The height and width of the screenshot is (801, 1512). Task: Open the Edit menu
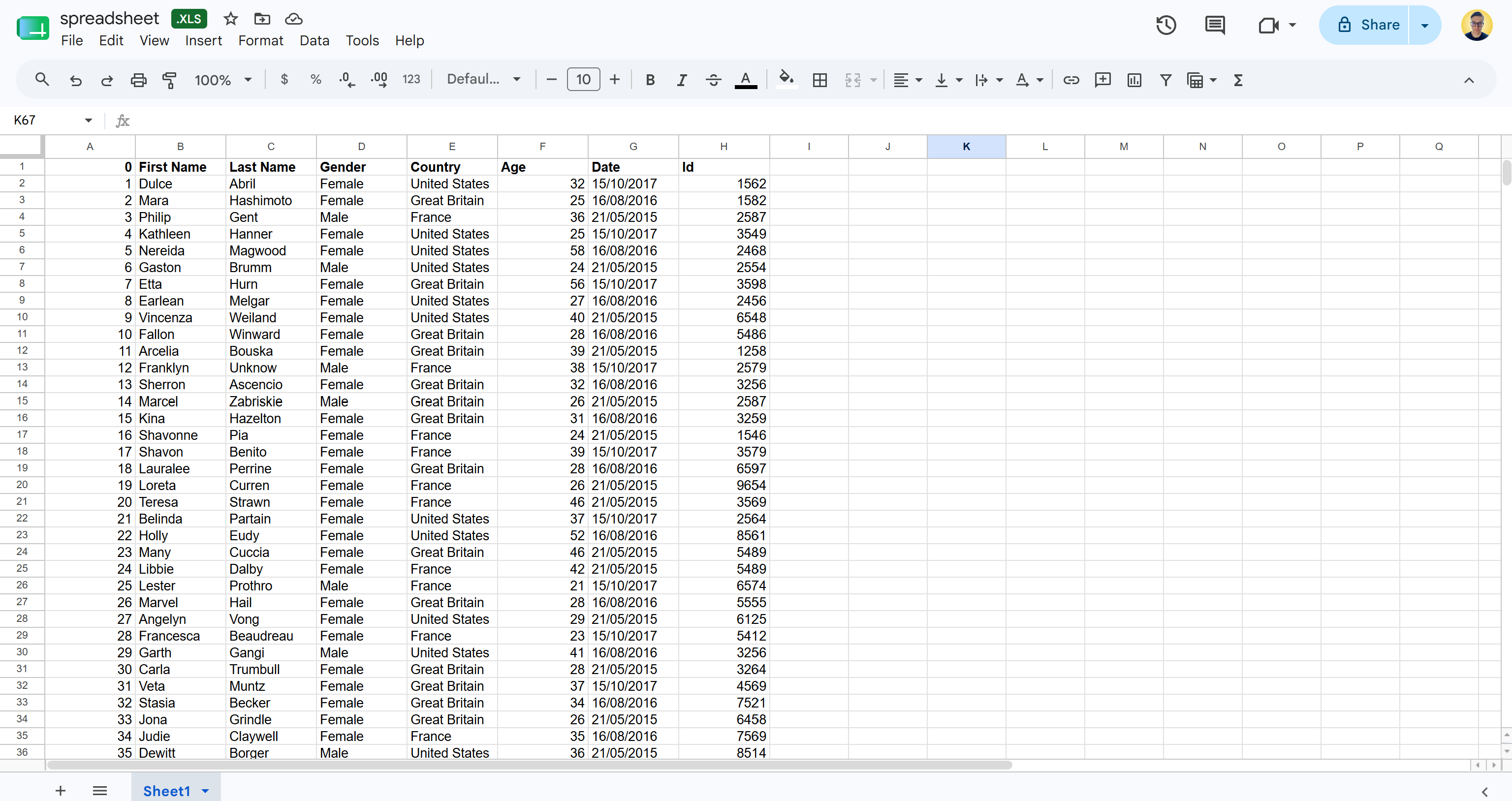tap(111, 40)
